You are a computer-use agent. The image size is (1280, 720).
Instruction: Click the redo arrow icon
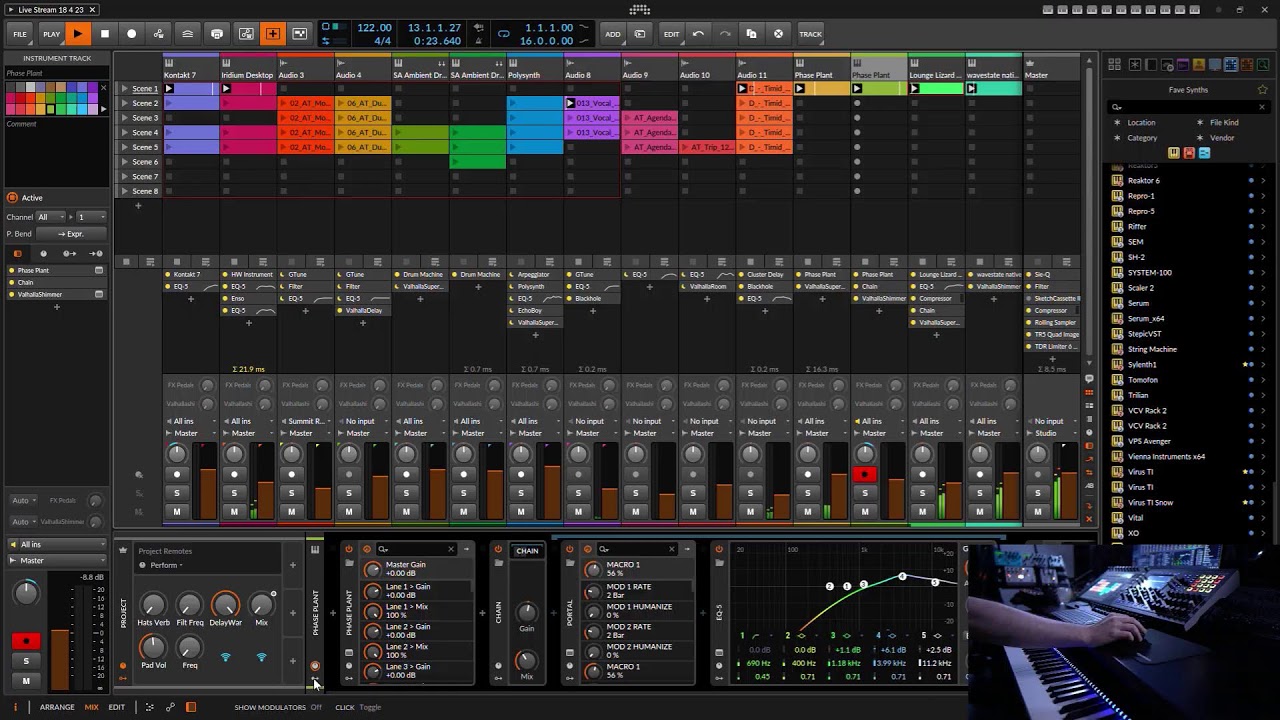(x=725, y=34)
